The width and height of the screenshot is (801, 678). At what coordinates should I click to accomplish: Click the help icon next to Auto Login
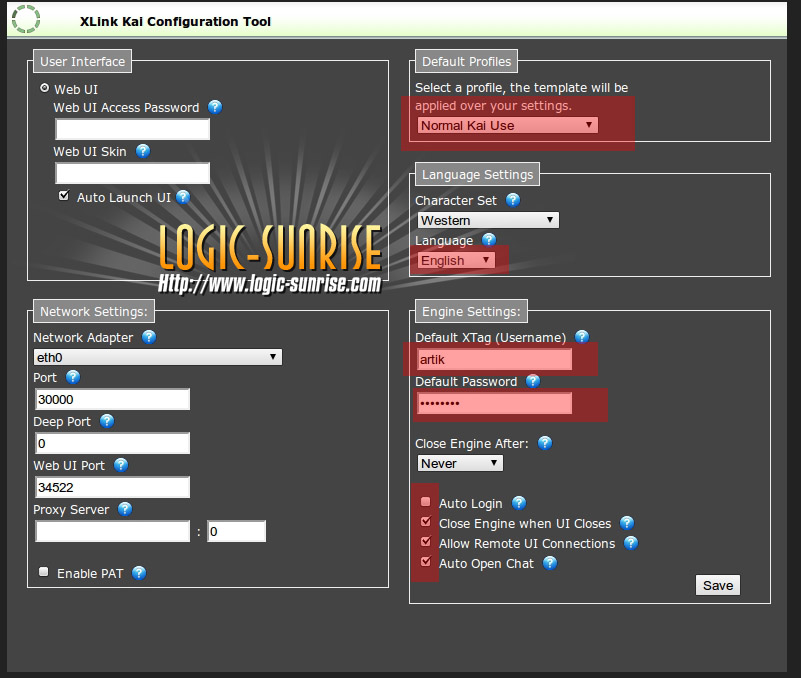519,503
